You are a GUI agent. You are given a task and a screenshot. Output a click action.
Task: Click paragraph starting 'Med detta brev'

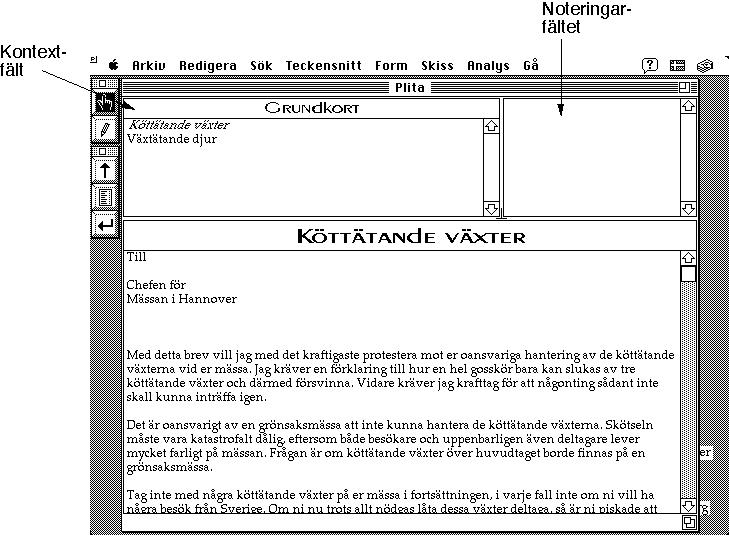click(x=400, y=376)
